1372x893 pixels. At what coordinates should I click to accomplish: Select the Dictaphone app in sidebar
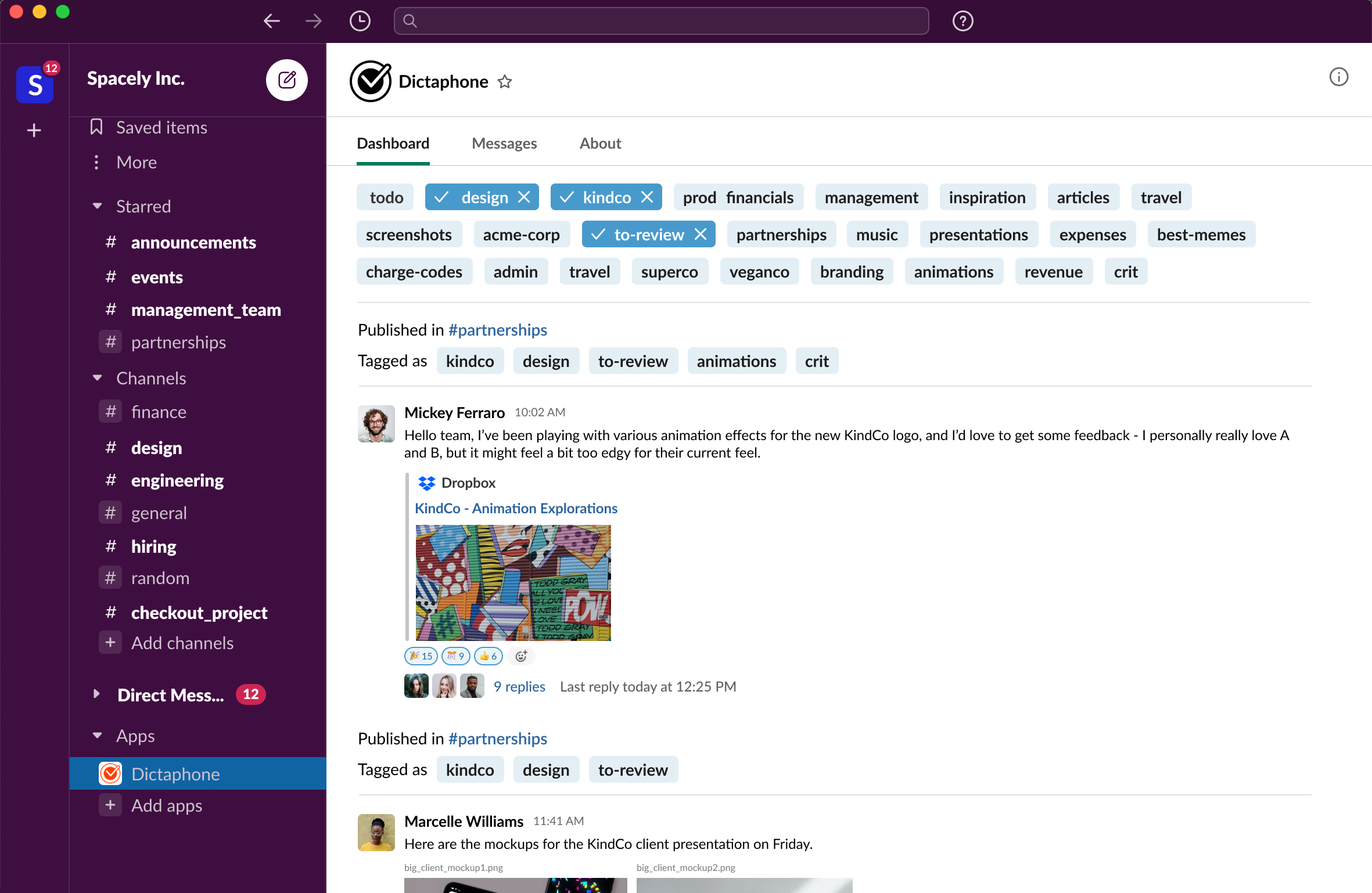point(197,773)
